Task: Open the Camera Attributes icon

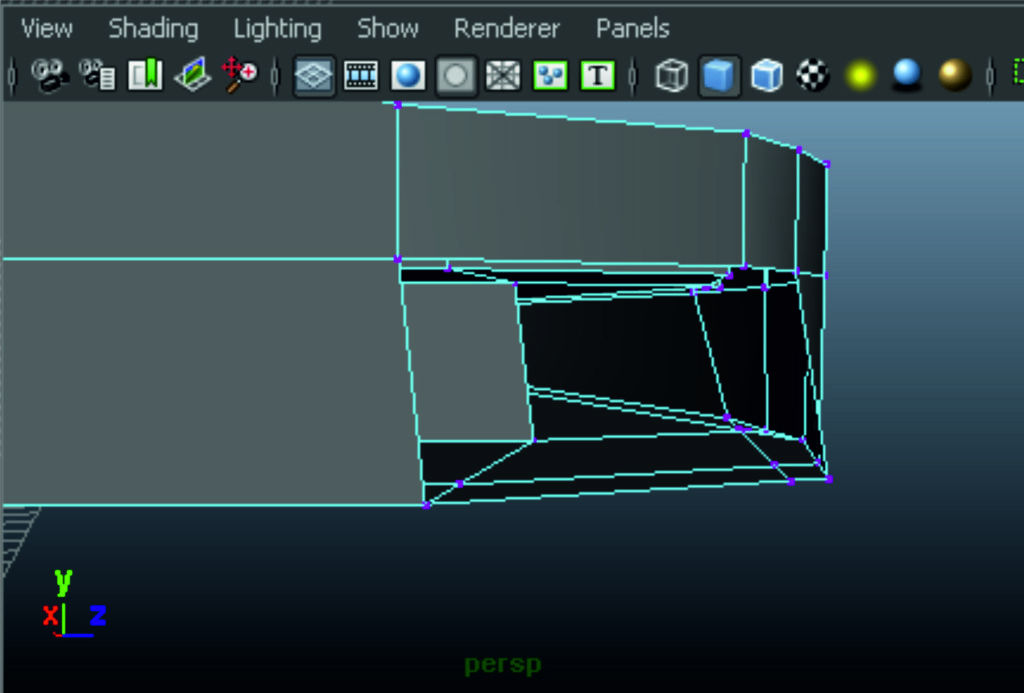Action: pyautogui.click(x=97, y=76)
